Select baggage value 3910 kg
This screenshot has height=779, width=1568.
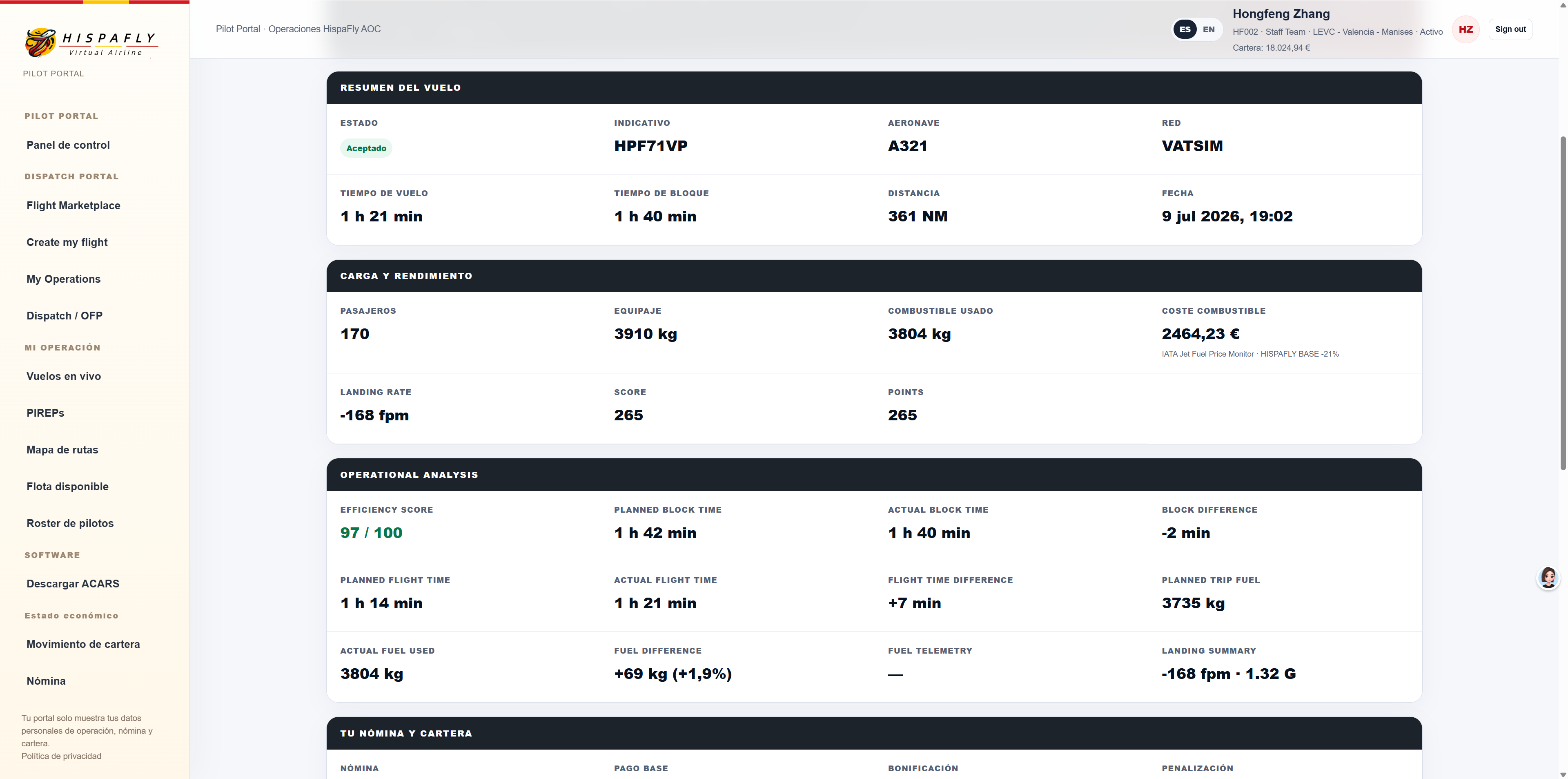click(x=645, y=334)
